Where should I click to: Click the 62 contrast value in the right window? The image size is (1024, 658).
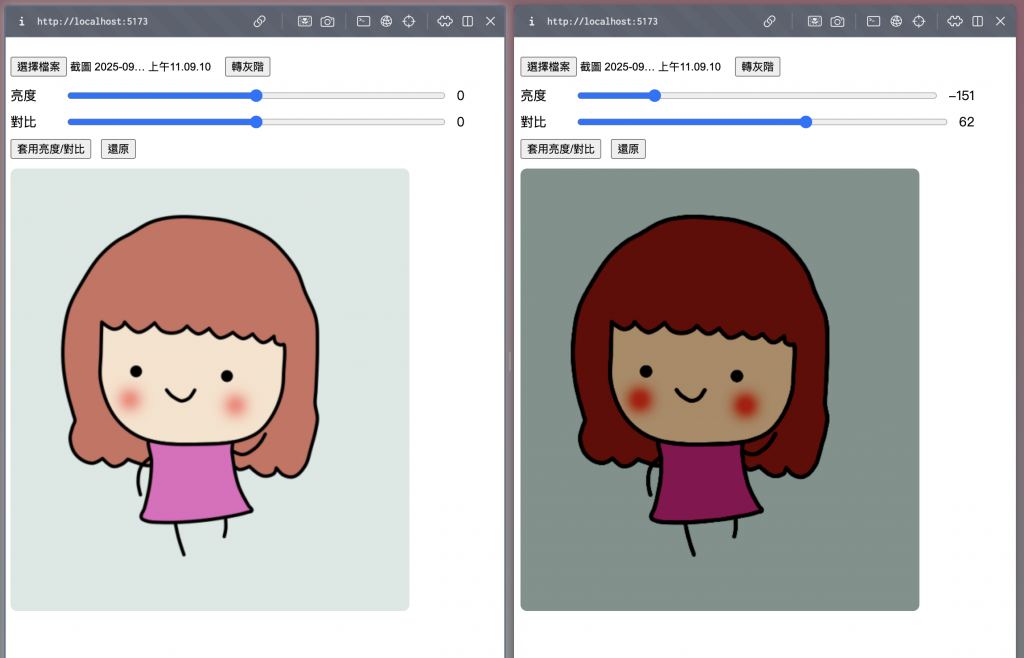click(967, 122)
